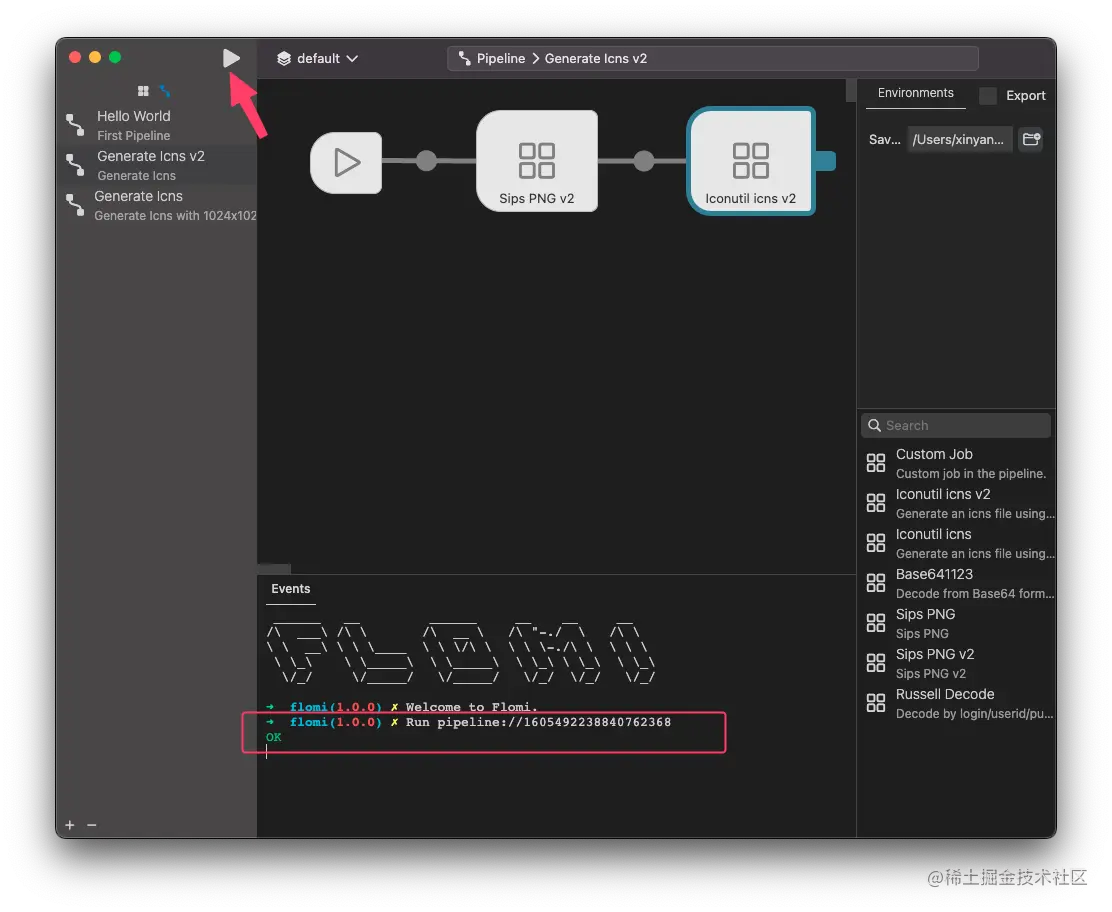1112x912 pixels.
Task: Click the search magnifier icon
Action: (874, 426)
